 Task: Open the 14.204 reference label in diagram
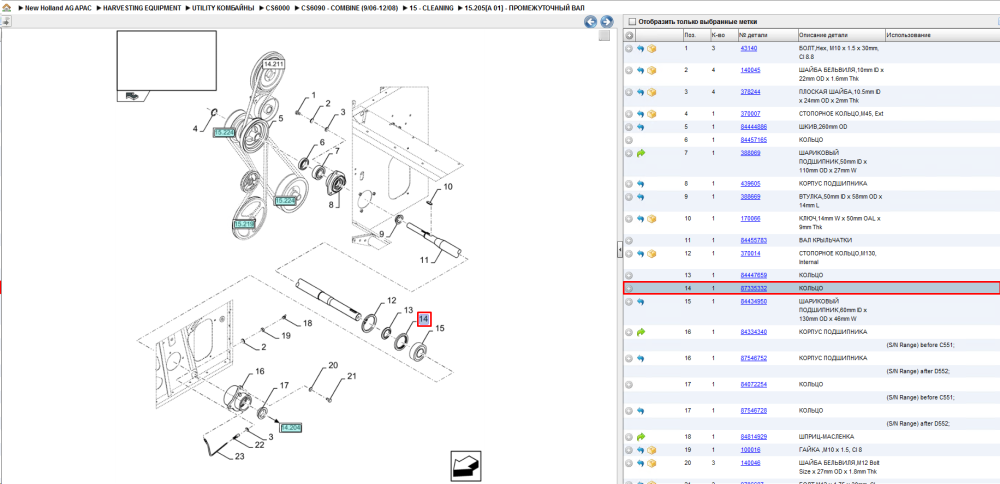(x=291, y=427)
